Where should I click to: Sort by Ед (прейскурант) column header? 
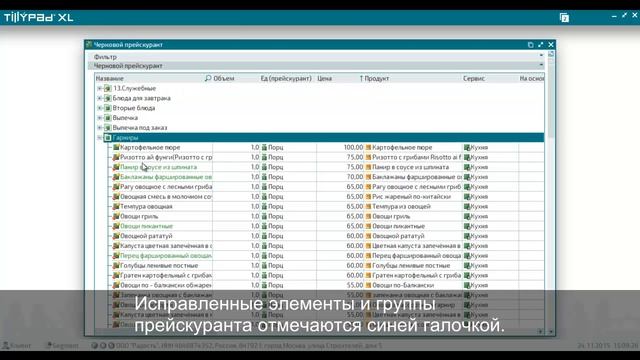(x=286, y=78)
